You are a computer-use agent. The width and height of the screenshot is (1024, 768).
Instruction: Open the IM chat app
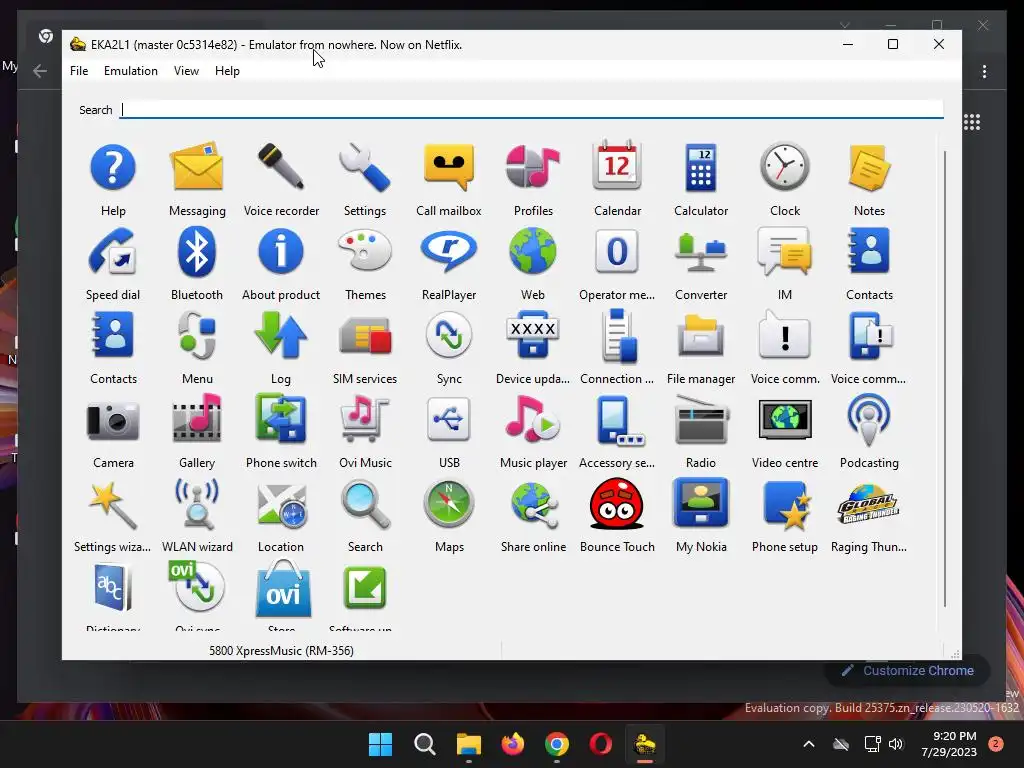point(785,252)
